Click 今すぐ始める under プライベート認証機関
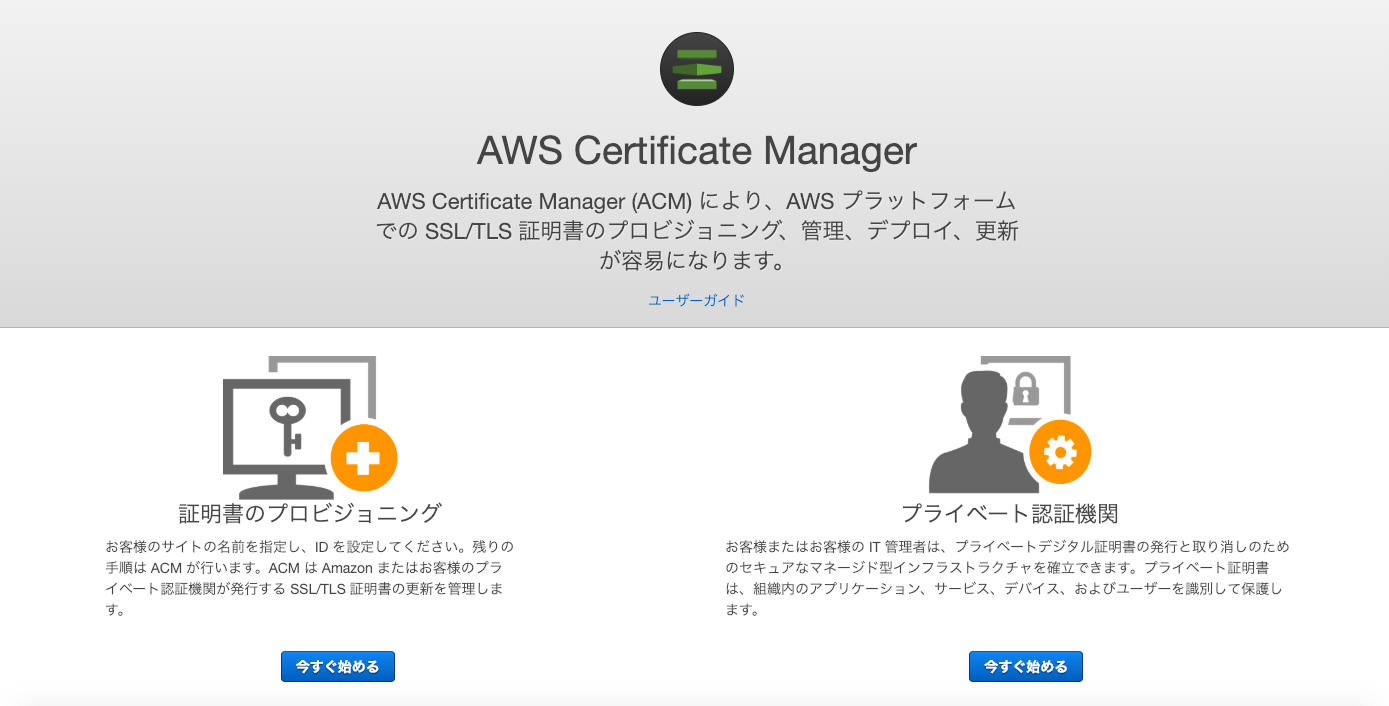1389x706 pixels. click(1025, 666)
